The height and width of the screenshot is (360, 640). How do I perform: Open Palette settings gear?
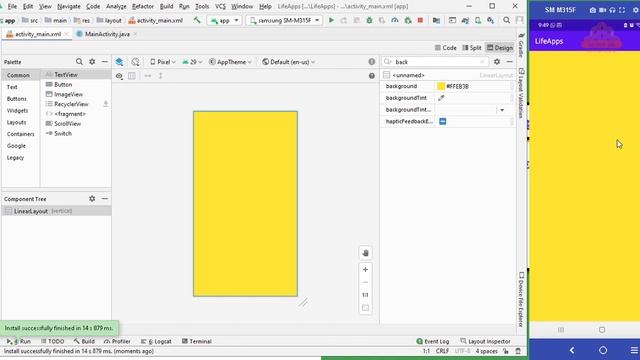(x=92, y=62)
